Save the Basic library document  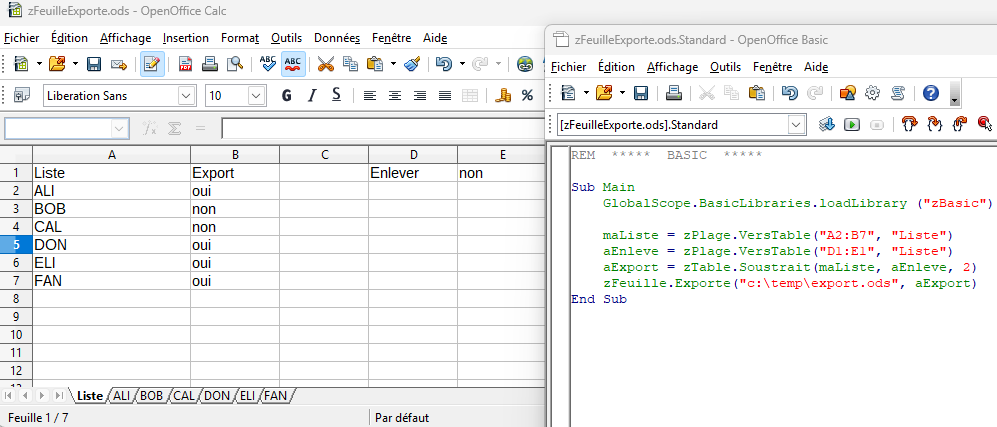(x=641, y=93)
